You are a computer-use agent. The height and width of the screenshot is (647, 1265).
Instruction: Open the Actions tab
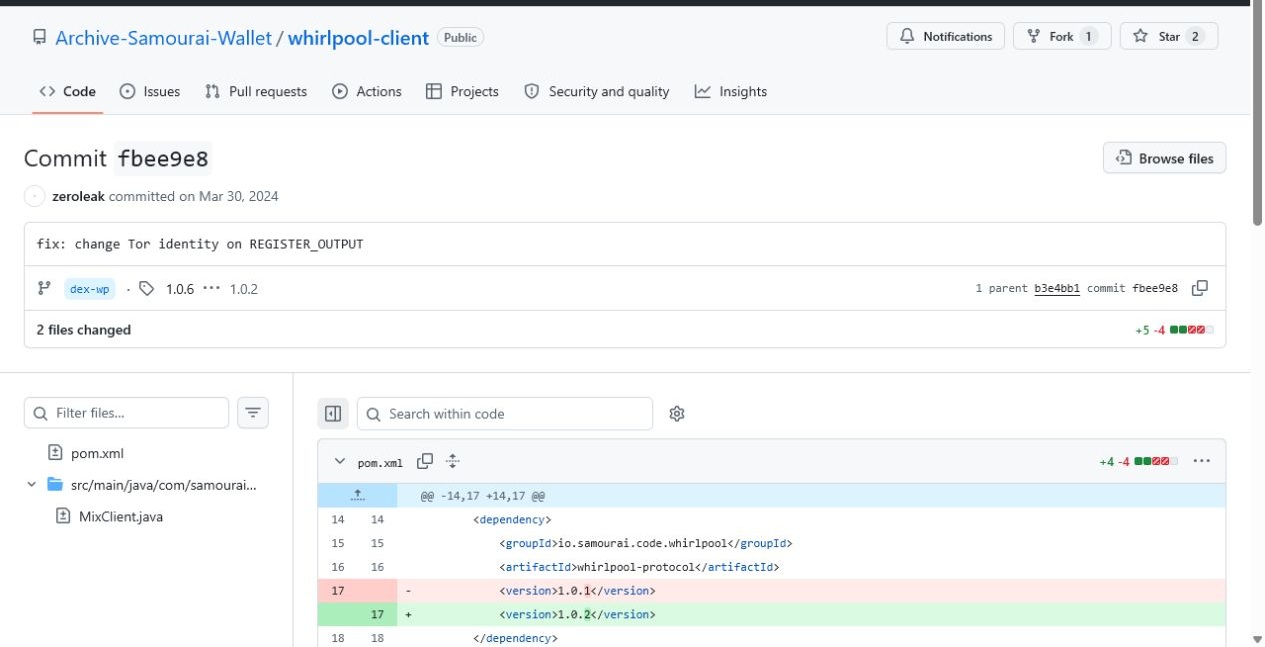(367, 91)
